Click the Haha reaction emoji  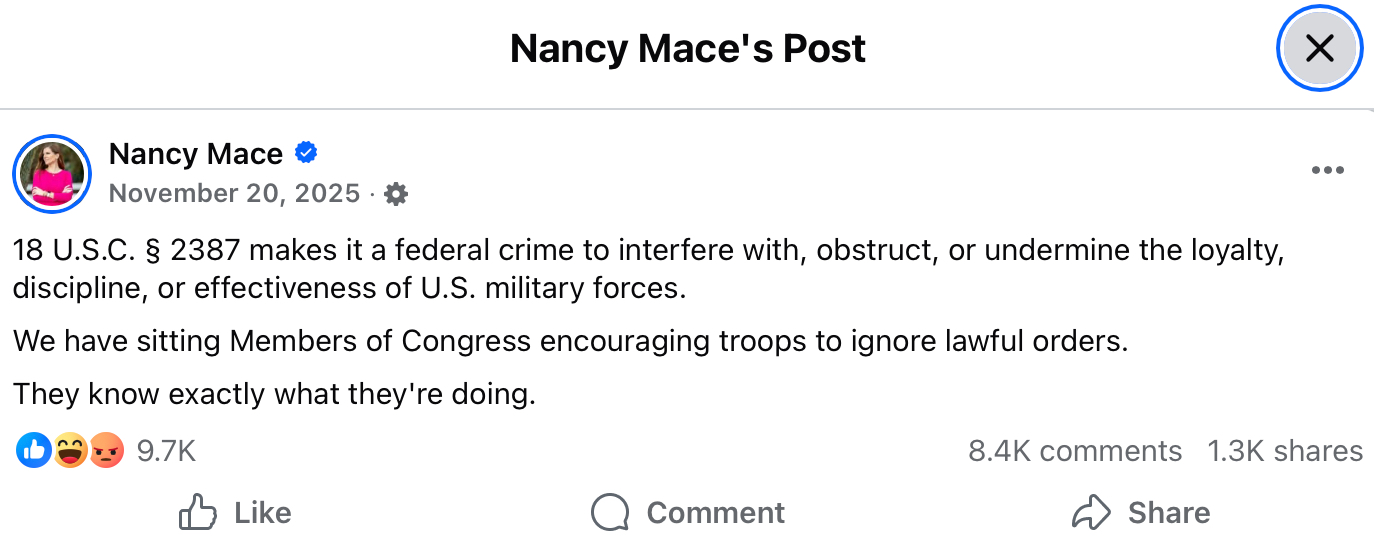71,451
